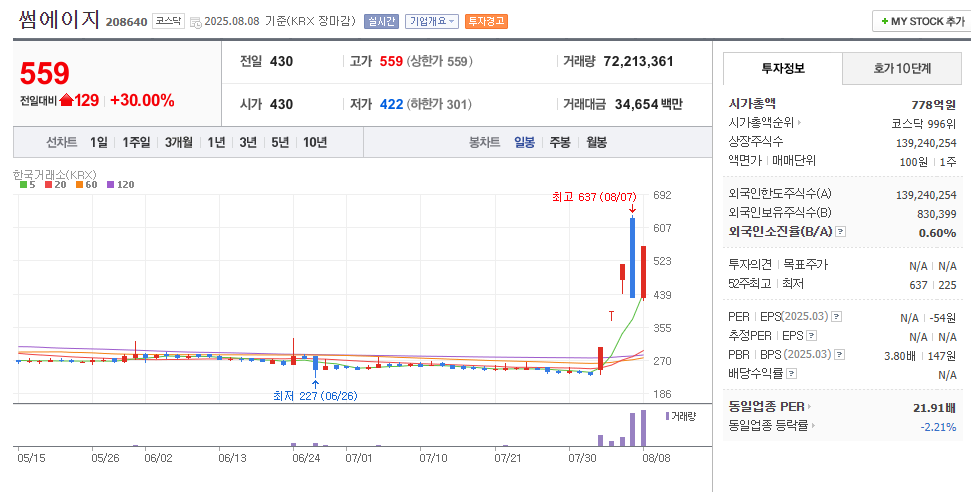
Task: Click the 21.91배 sector PER value
Action: click(x=934, y=408)
